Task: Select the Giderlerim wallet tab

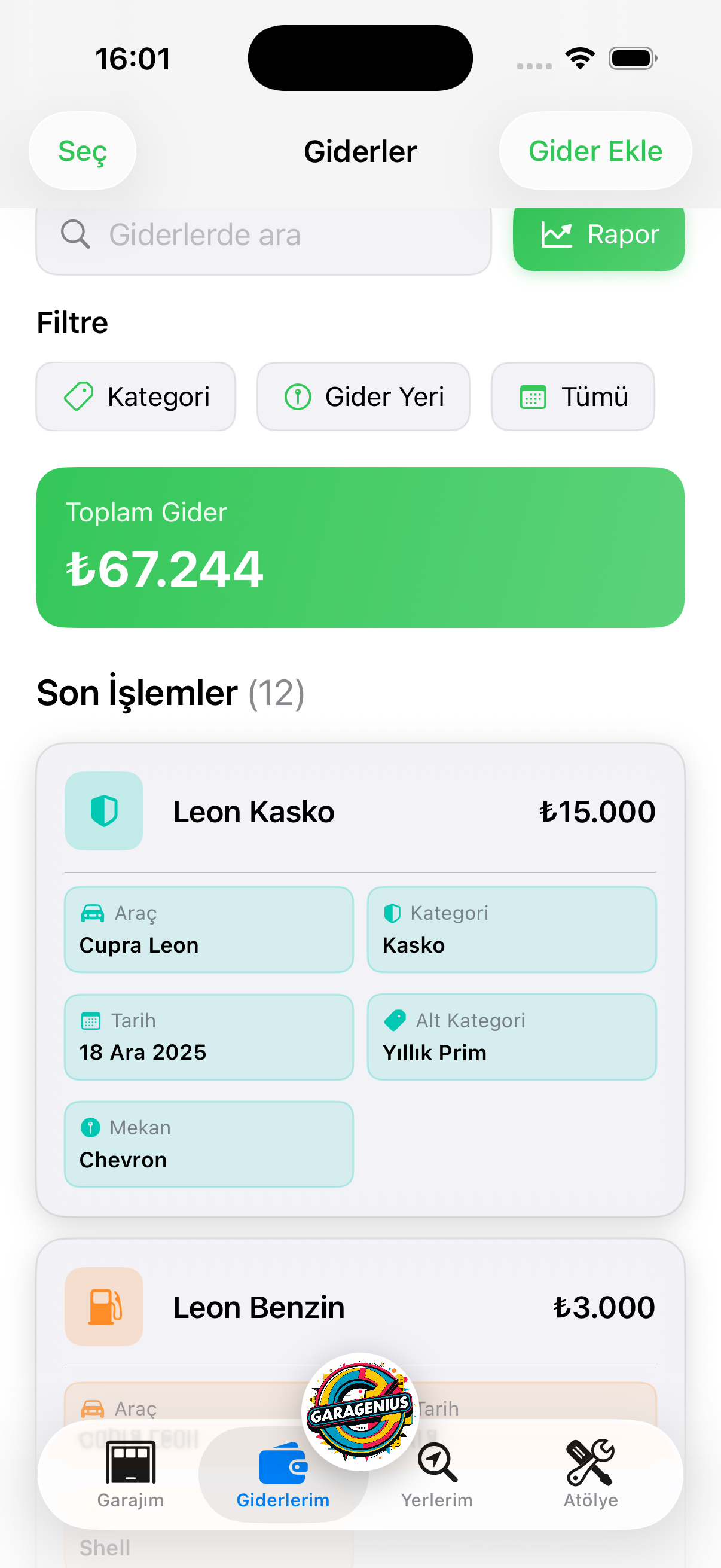Action: tap(283, 1474)
